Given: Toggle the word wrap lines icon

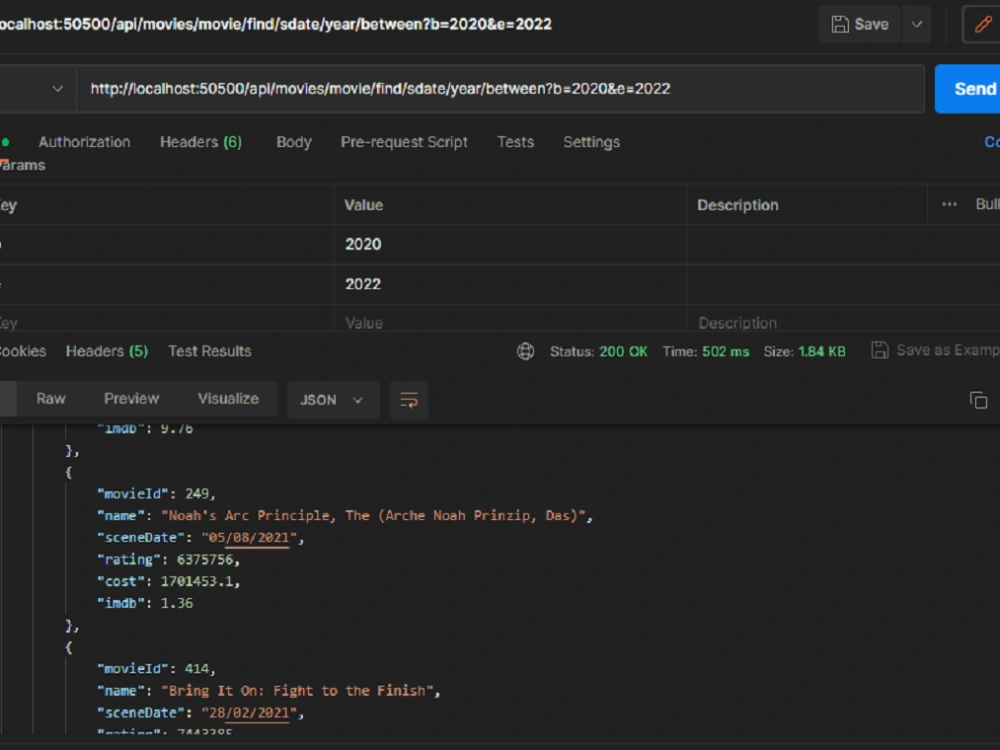Looking at the screenshot, I should coord(409,400).
